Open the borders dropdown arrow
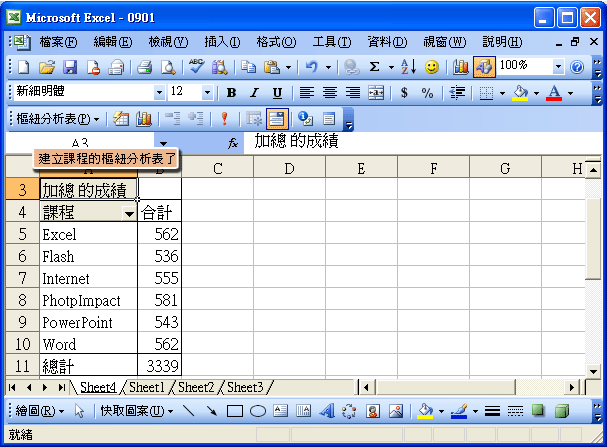The height and width of the screenshot is (447, 607). click(502, 93)
